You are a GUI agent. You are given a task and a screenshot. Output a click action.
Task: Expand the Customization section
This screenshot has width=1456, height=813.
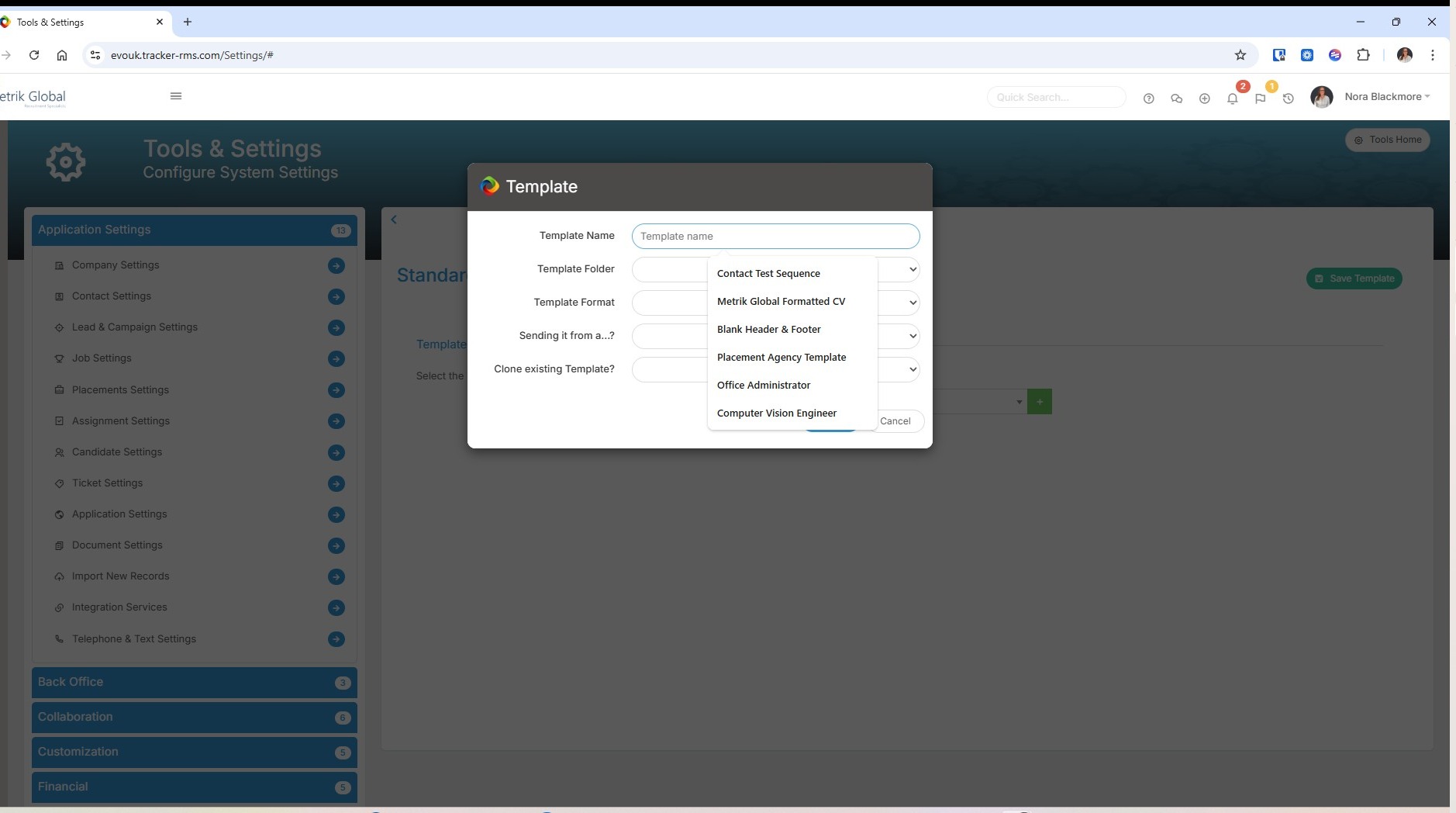[195, 752]
